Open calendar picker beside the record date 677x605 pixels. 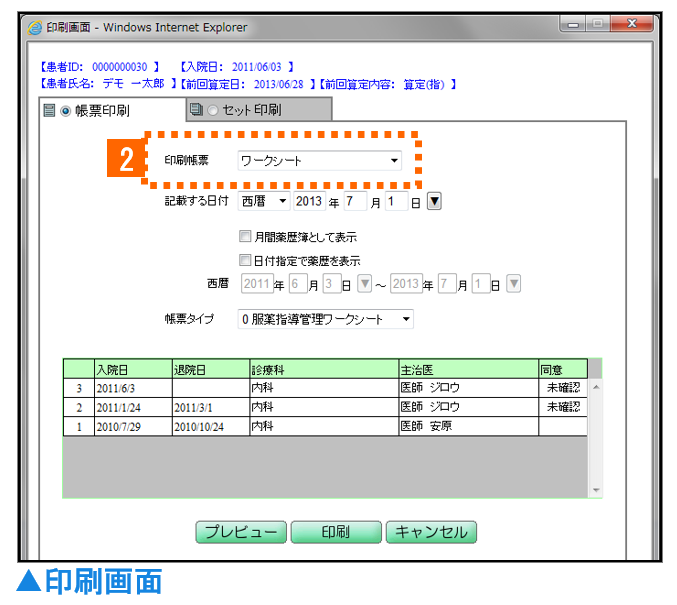click(434, 202)
